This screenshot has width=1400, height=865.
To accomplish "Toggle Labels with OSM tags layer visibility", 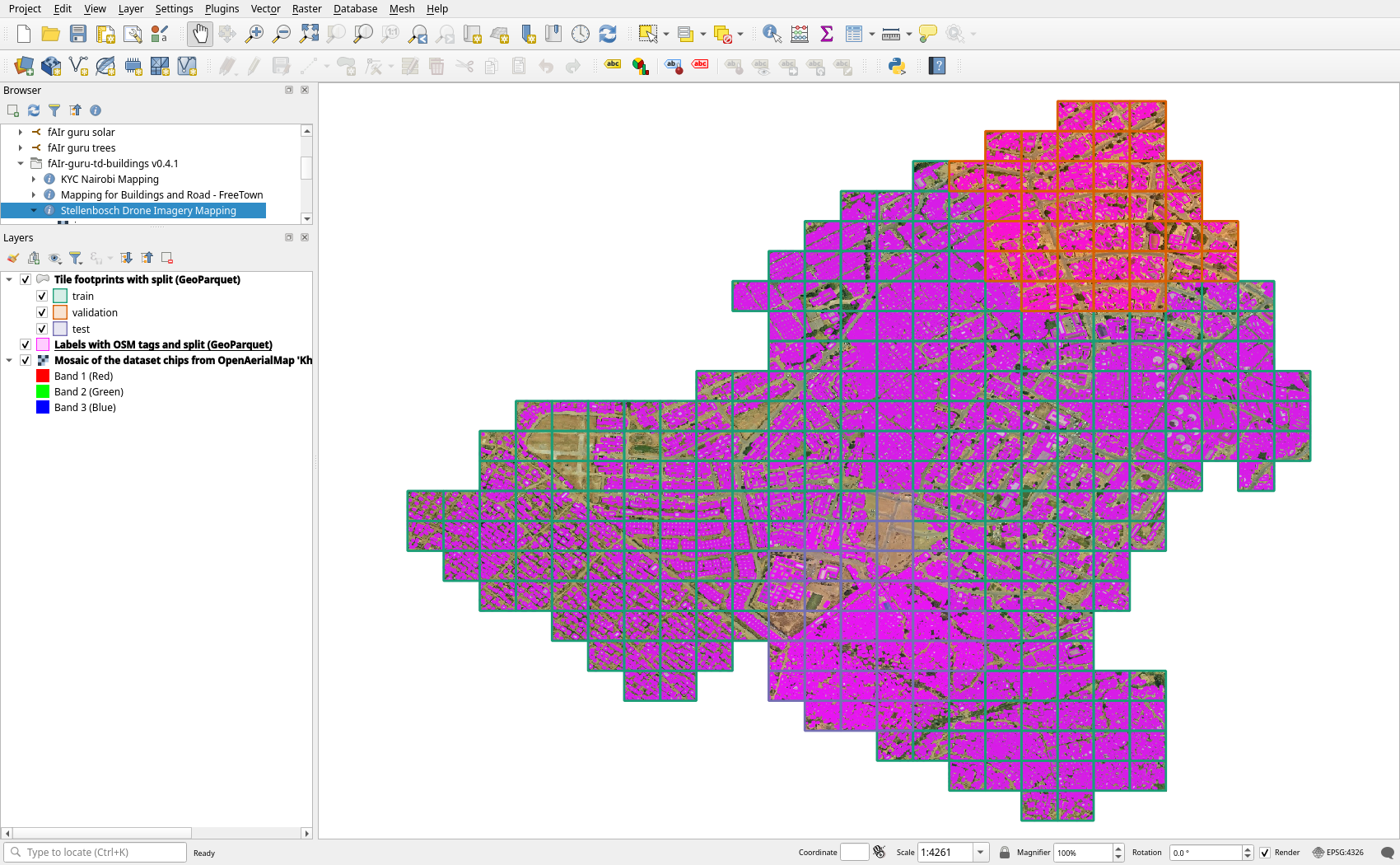I will tap(26, 344).
